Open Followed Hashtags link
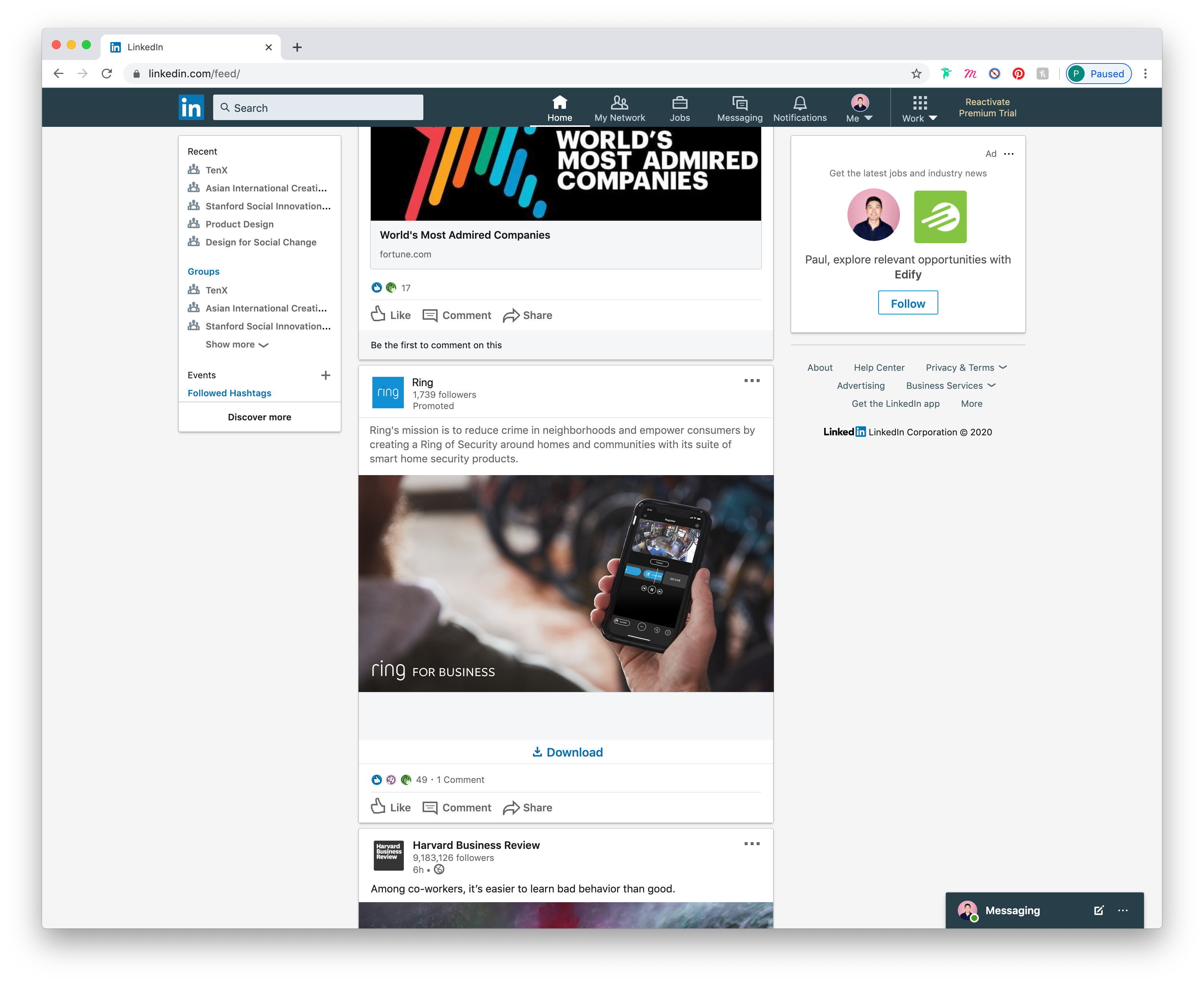The image size is (1204, 984). (230, 393)
